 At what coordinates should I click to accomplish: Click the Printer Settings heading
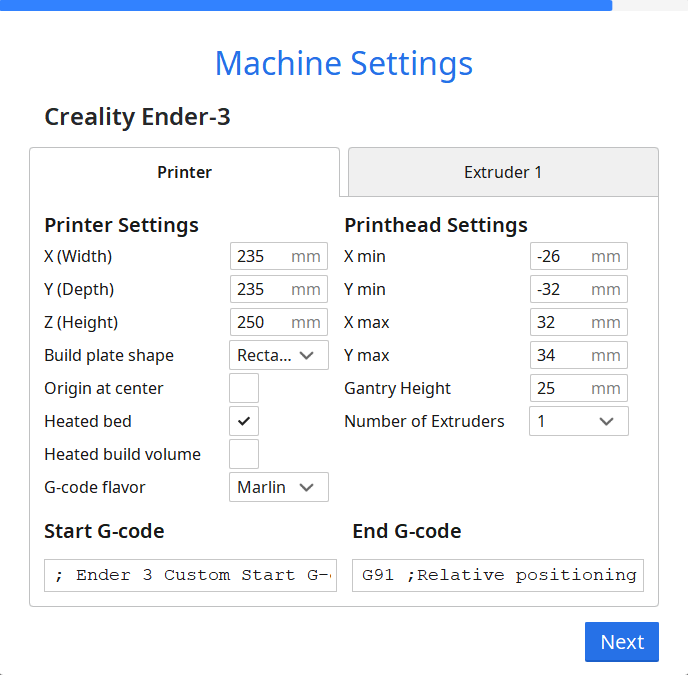pos(122,225)
